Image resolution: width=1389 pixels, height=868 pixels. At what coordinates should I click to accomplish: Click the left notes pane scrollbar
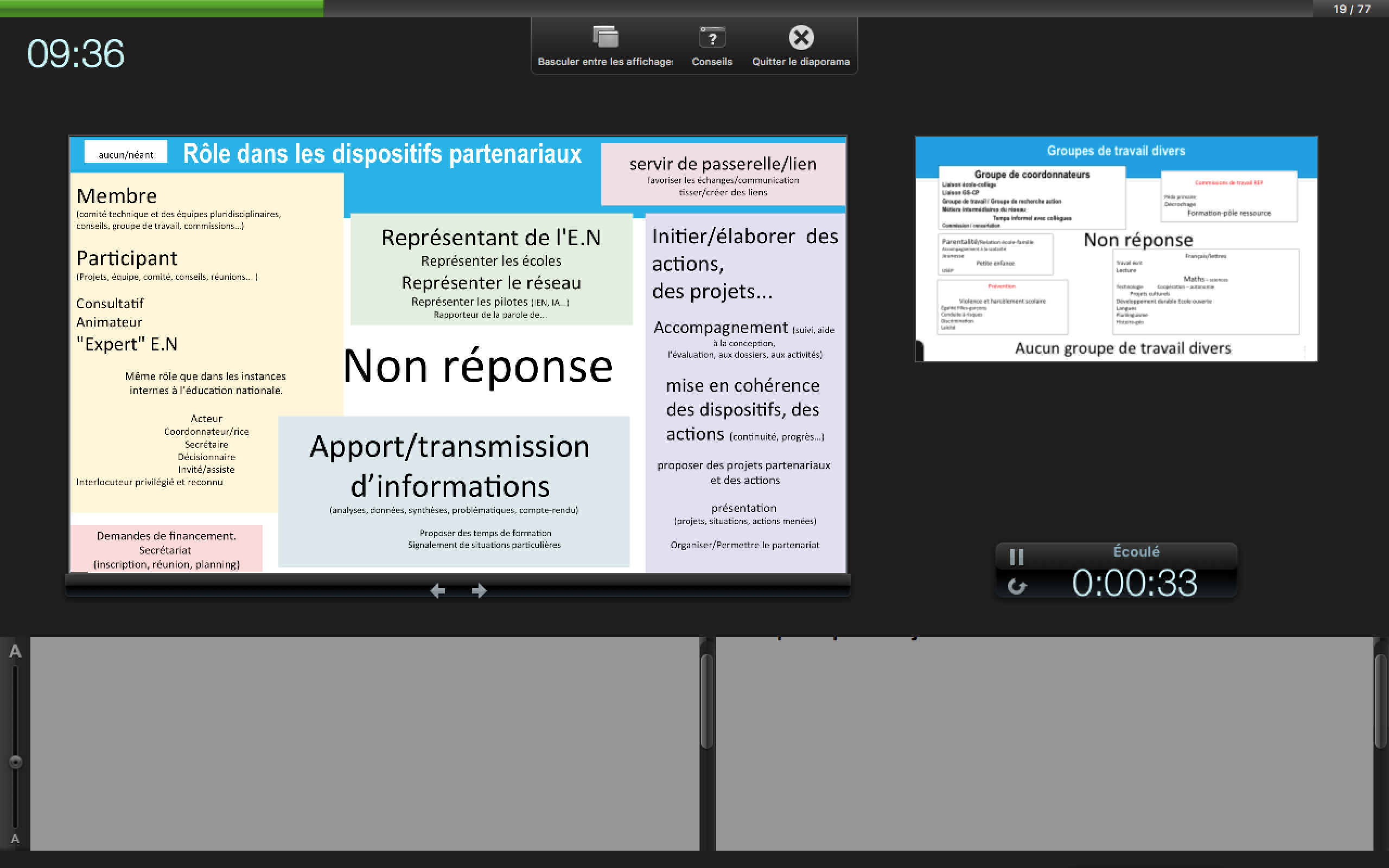pyautogui.click(x=706, y=701)
